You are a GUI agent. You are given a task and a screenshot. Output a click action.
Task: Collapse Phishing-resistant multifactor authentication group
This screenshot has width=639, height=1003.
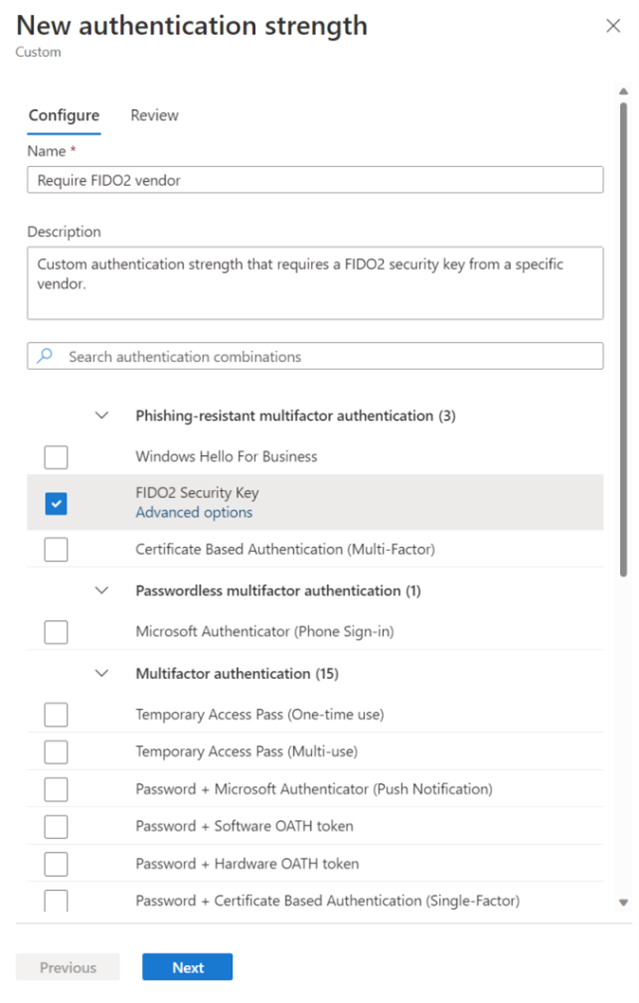101,416
